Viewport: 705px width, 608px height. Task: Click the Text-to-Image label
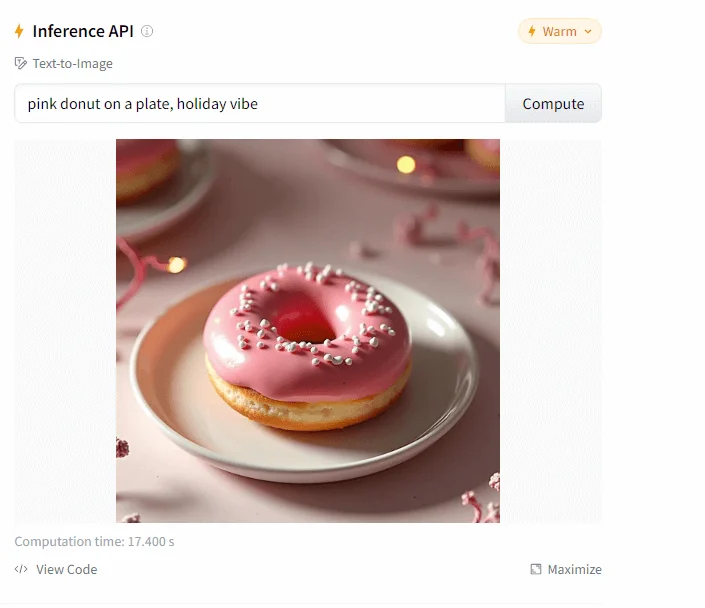click(x=72, y=64)
